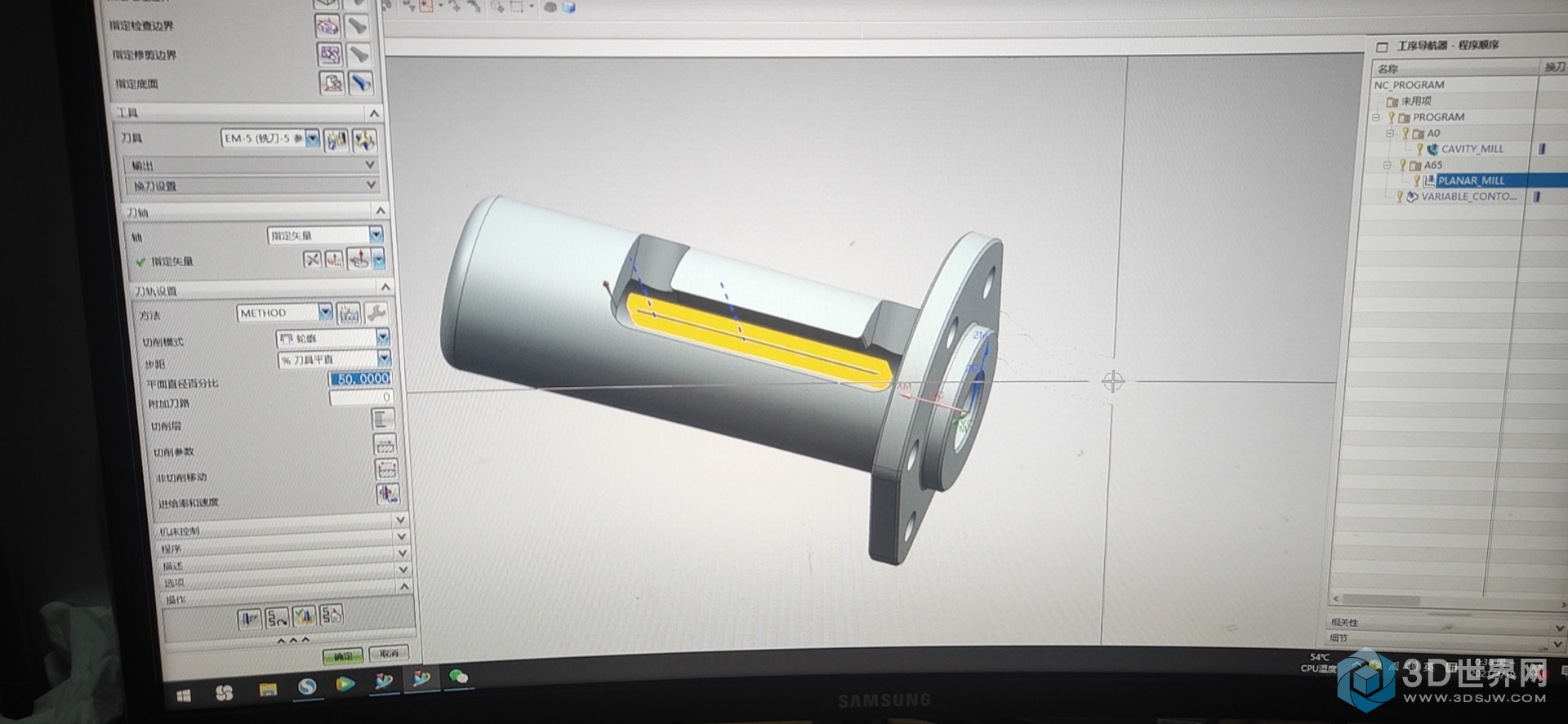The height and width of the screenshot is (724, 1568).
Task: Click the 平面直径百分比 field showing 50.0000
Action: point(360,379)
